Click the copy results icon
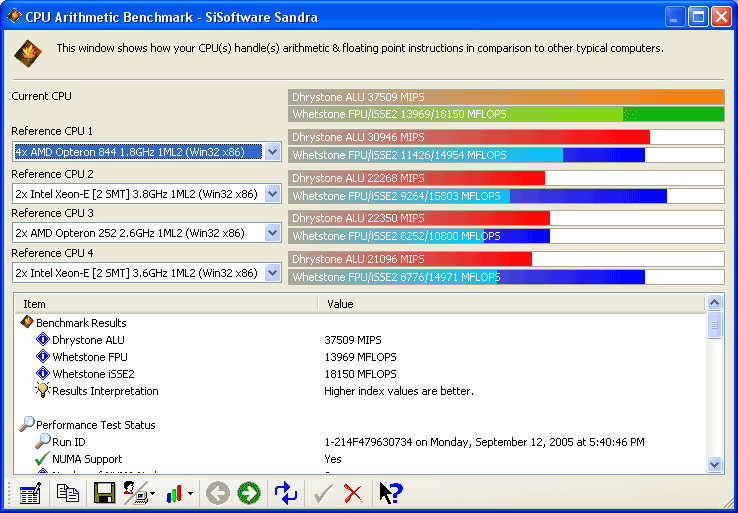 [x=68, y=493]
